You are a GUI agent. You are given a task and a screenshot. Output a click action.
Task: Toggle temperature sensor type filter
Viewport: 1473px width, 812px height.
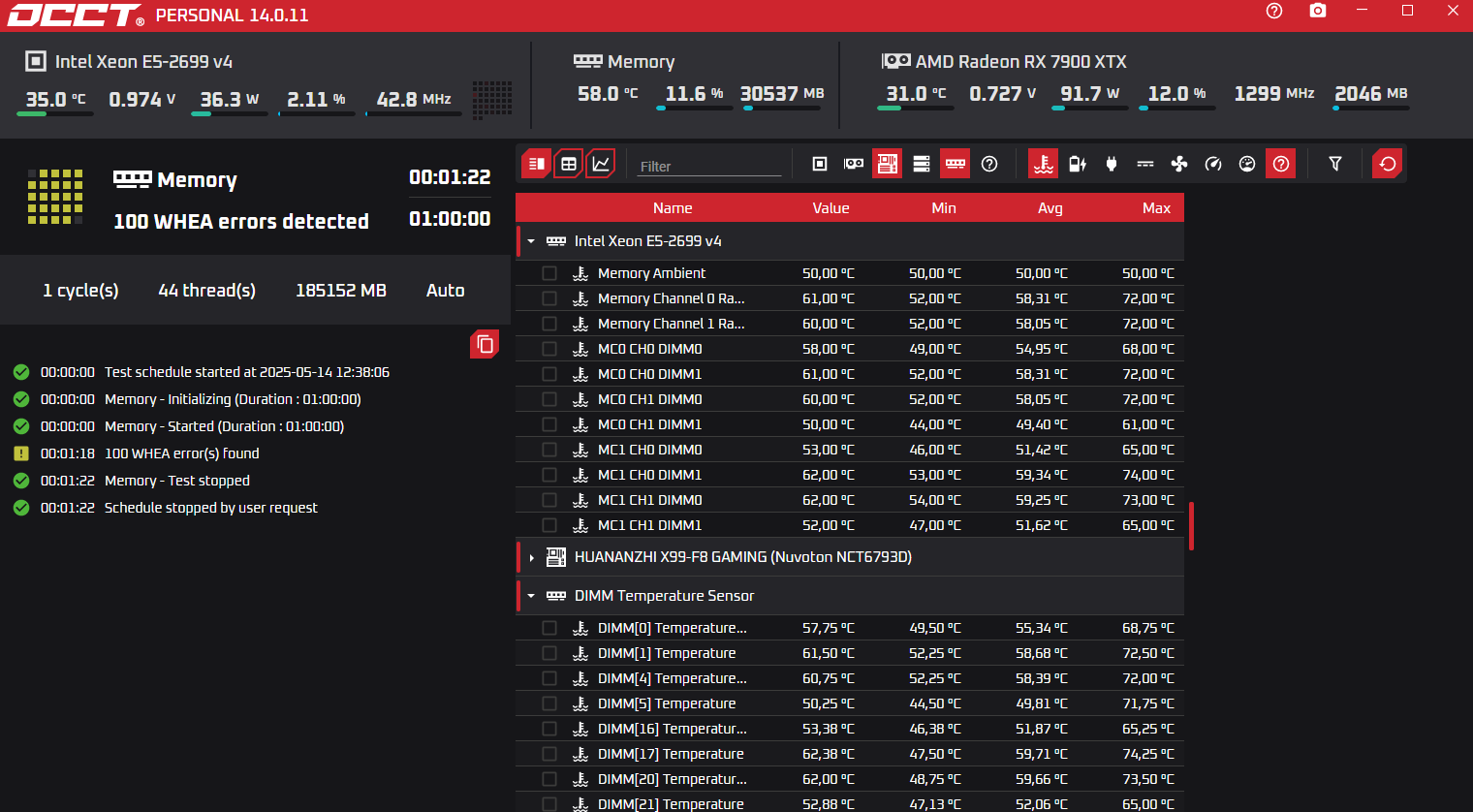click(1044, 164)
